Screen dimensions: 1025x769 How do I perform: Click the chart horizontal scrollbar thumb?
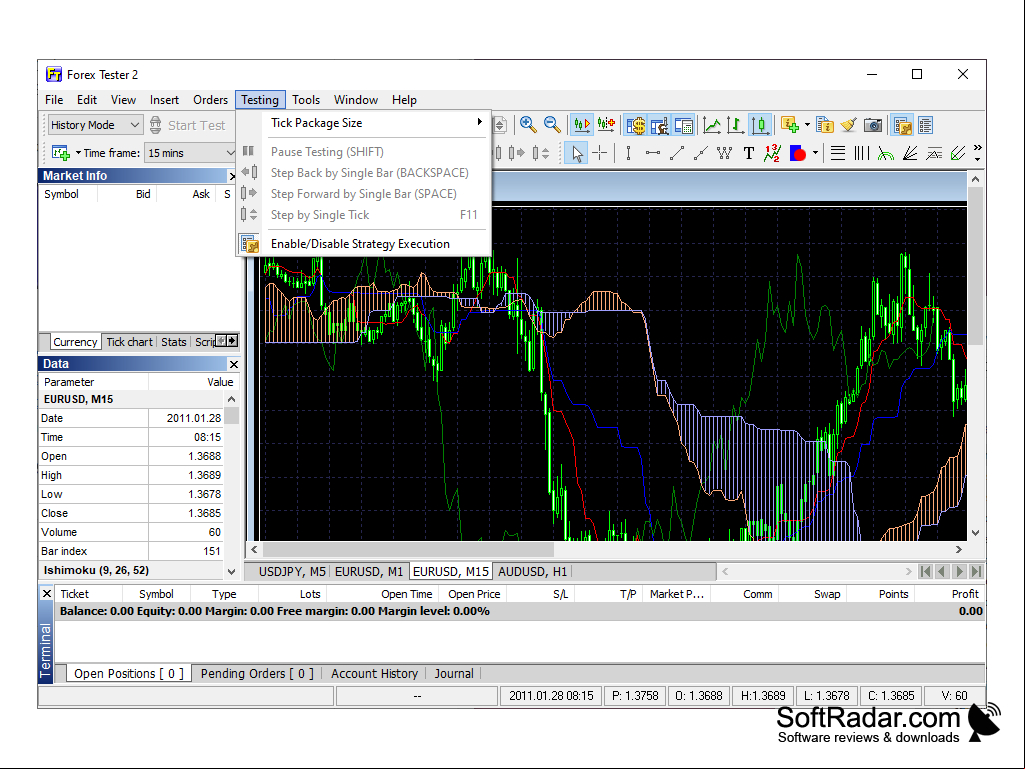click(409, 549)
